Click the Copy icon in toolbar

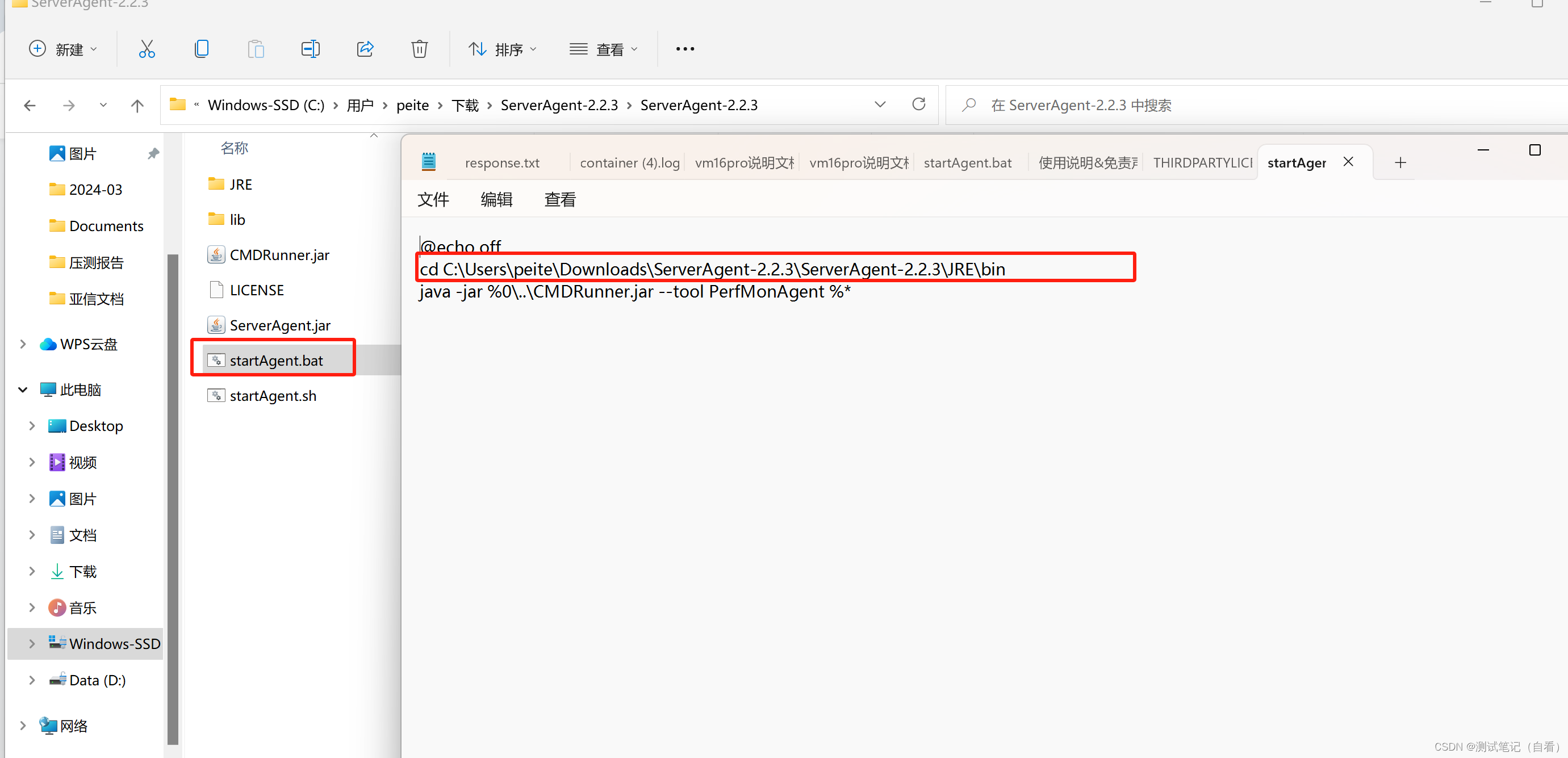(202, 49)
